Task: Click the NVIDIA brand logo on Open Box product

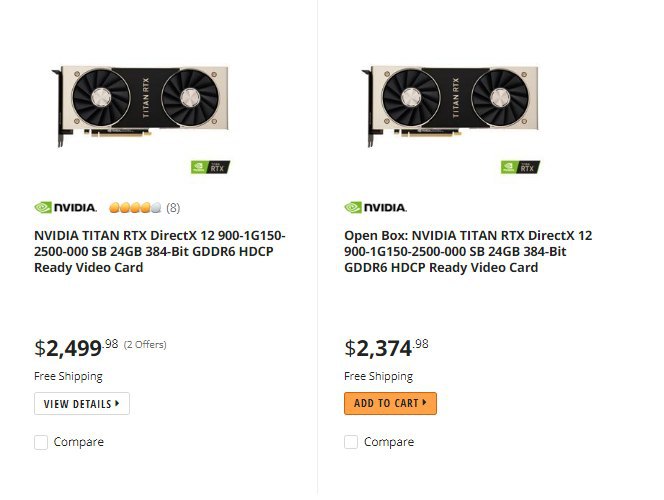Action: (x=375, y=207)
